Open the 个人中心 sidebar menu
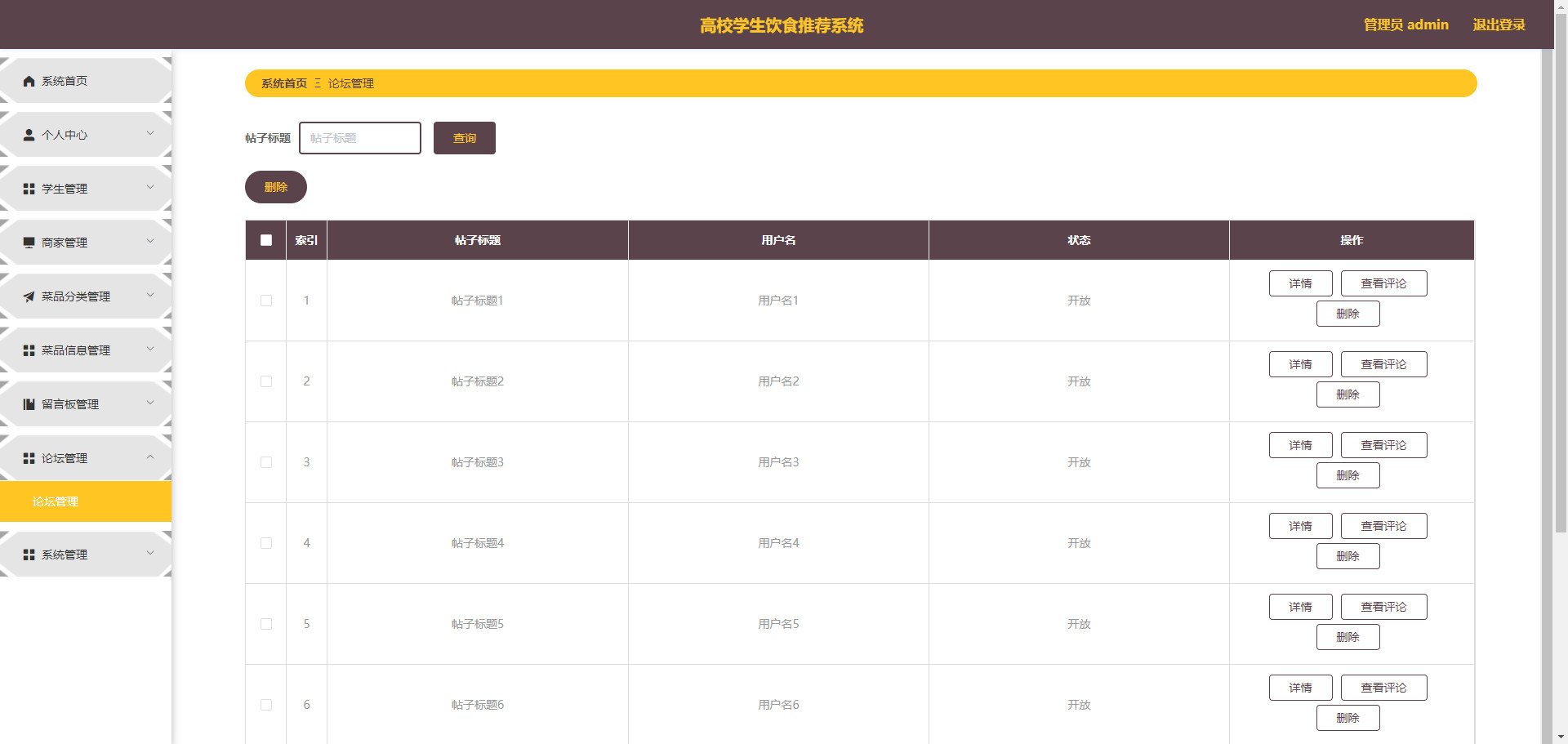This screenshot has height=744, width=1568. click(x=86, y=134)
